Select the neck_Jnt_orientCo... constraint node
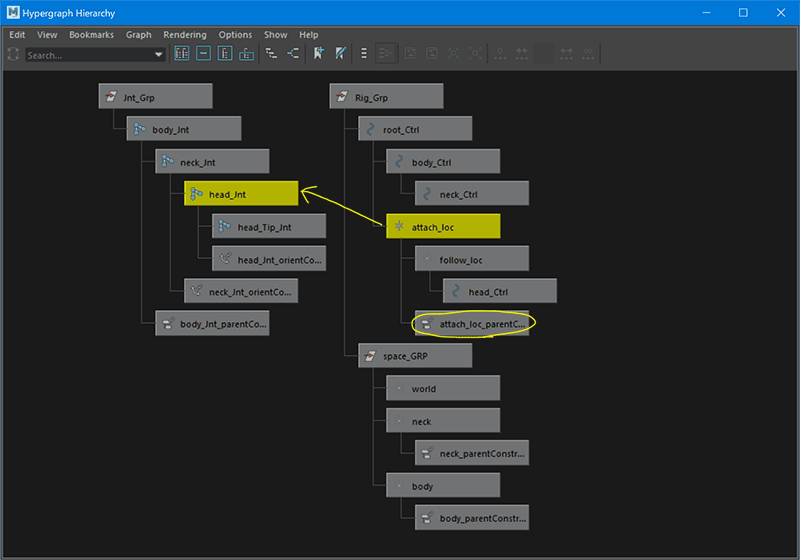The height and width of the screenshot is (560, 800). (x=241, y=291)
